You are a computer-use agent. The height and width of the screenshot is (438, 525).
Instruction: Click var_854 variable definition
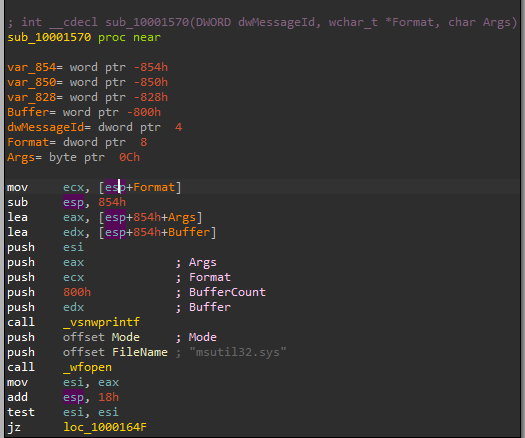87,67
